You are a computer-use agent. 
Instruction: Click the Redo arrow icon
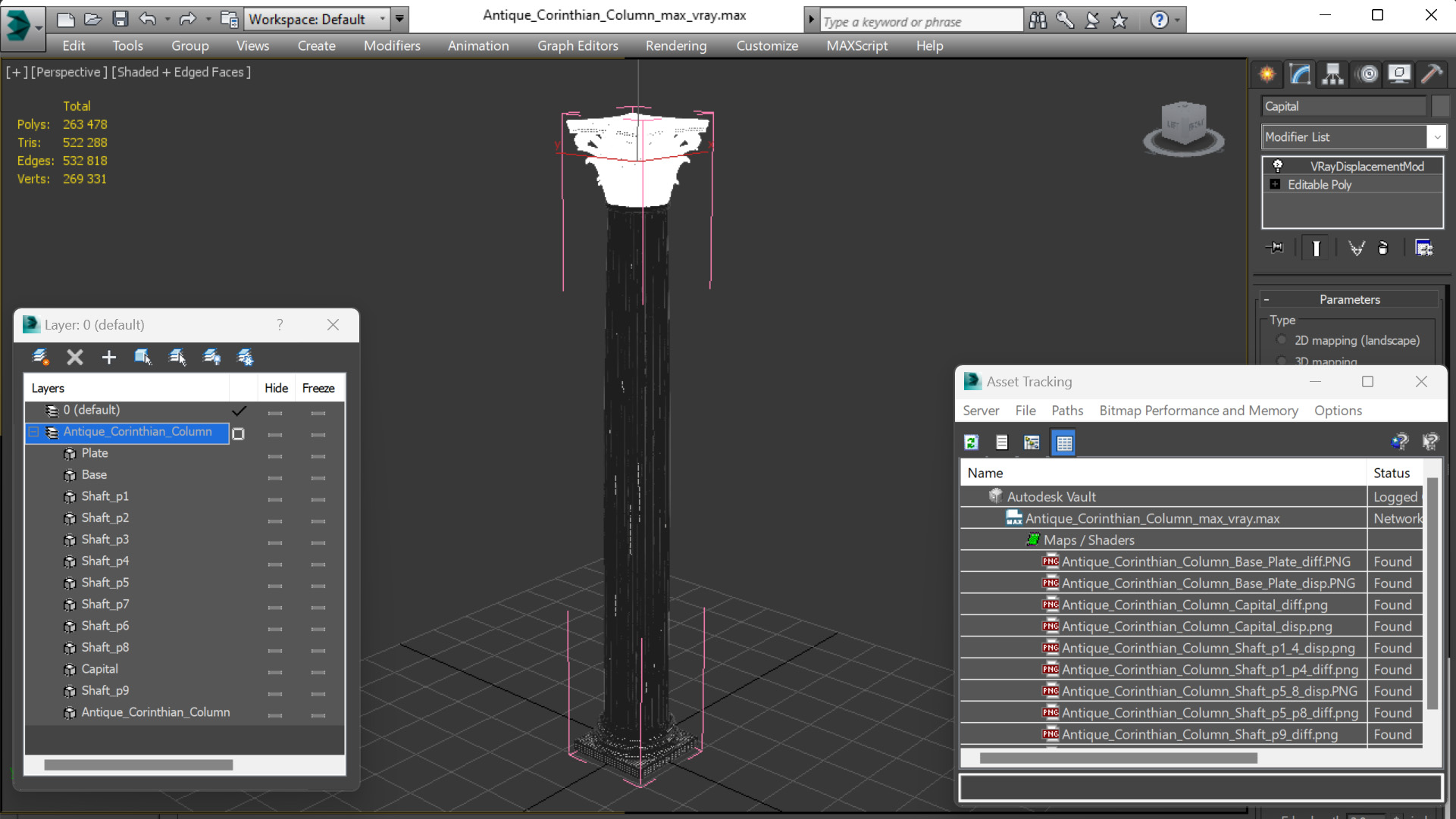pos(187,19)
